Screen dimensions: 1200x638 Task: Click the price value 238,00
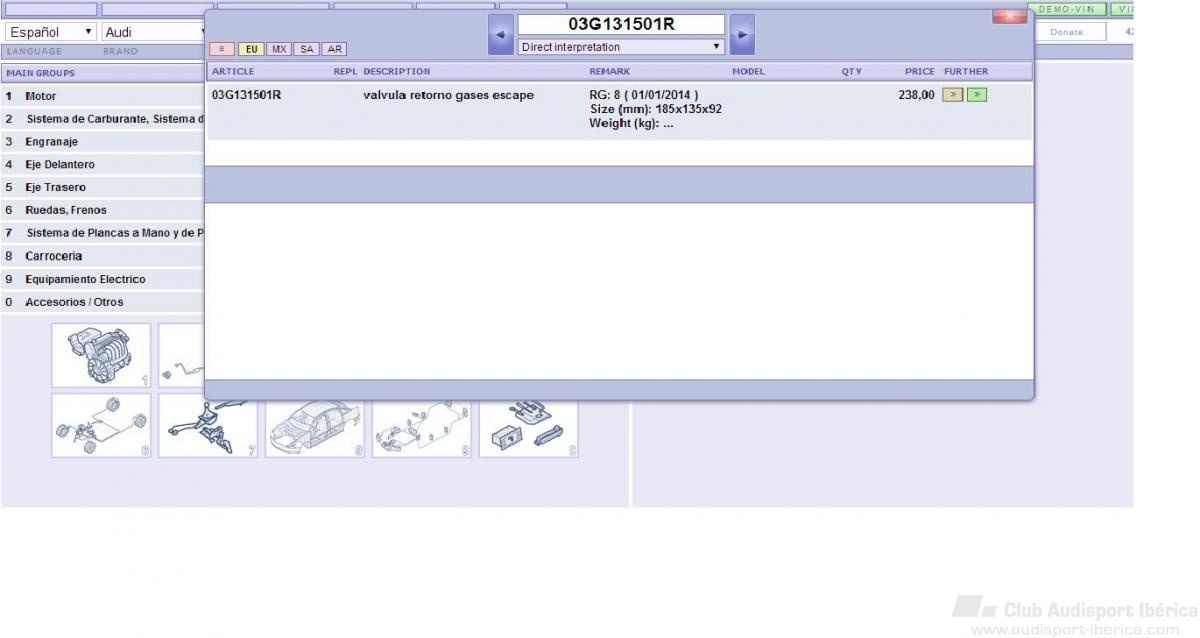pyautogui.click(x=917, y=95)
